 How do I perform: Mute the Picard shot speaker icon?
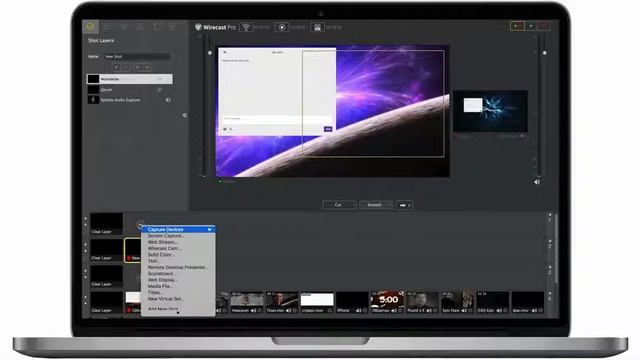tap(429, 311)
